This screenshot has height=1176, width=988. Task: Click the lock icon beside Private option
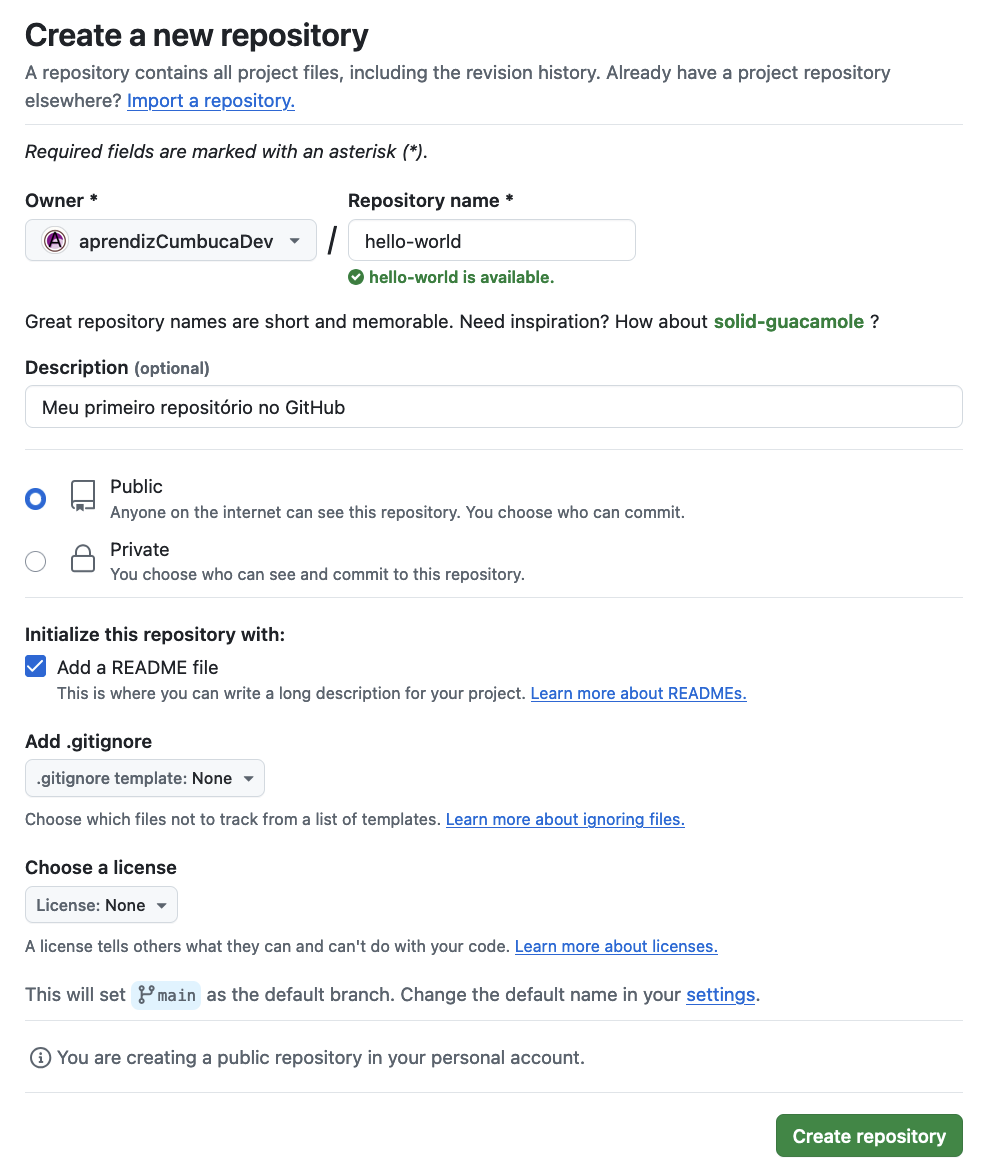(83, 560)
